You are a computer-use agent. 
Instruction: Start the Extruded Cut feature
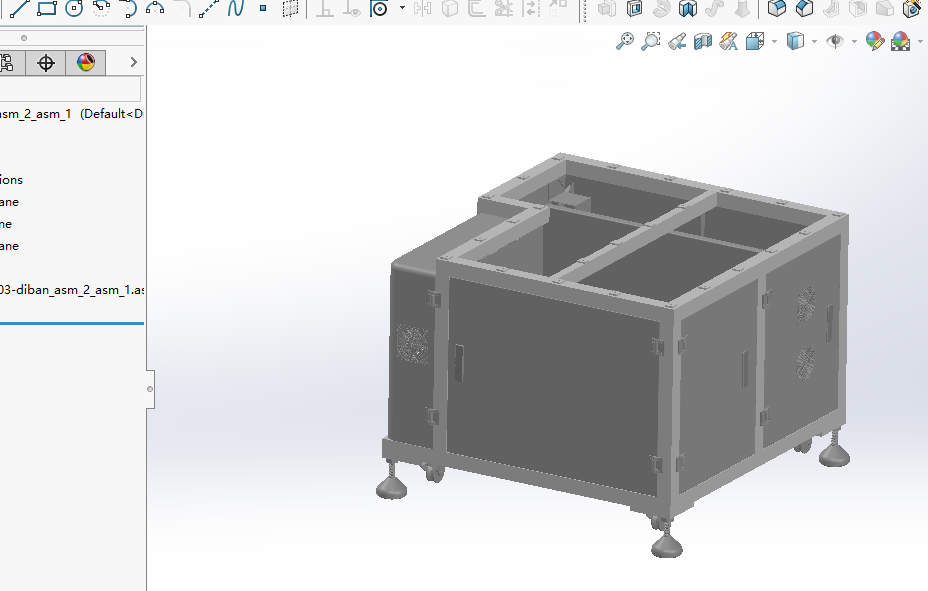click(634, 8)
